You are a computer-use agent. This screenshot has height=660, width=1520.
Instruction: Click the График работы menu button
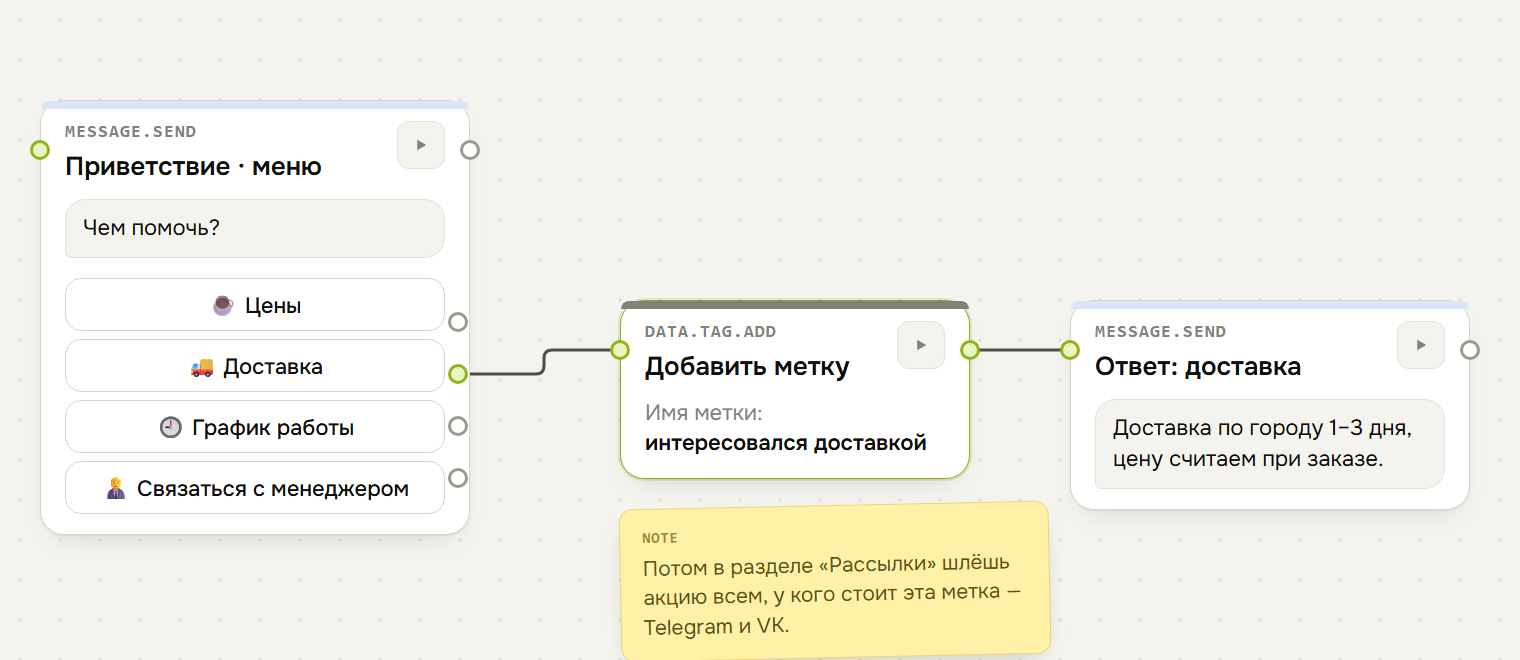255,427
